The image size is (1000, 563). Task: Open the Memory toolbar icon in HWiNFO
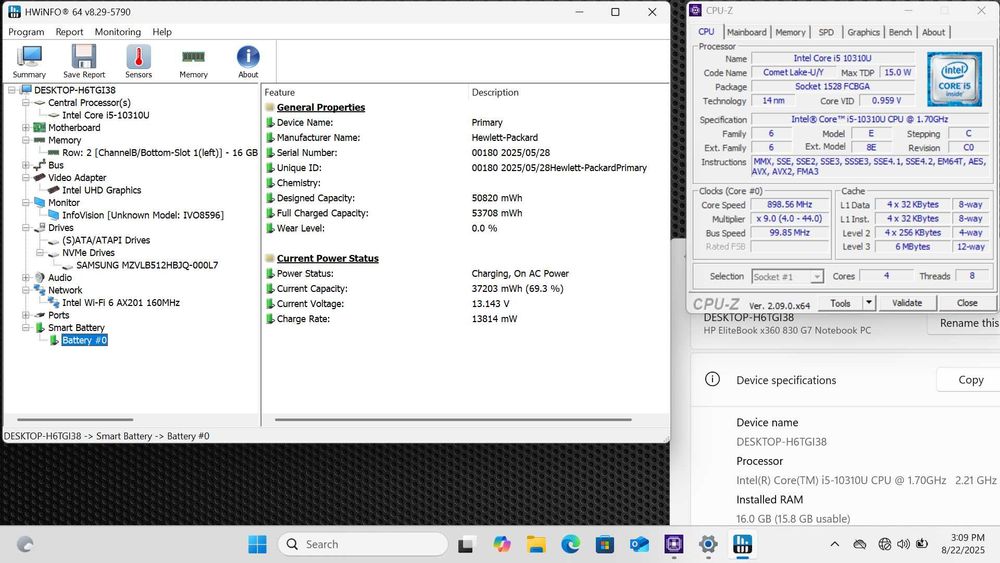pyautogui.click(x=193, y=62)
